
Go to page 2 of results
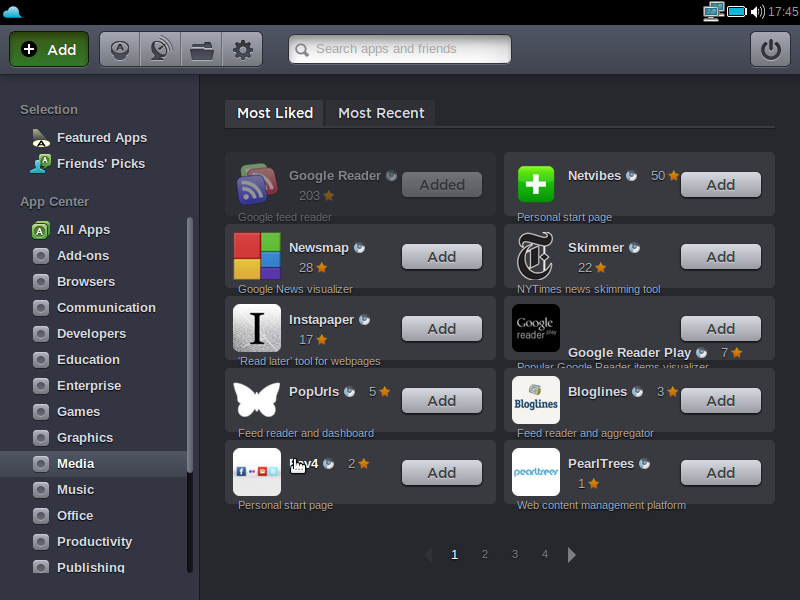(x=485, y=554)
